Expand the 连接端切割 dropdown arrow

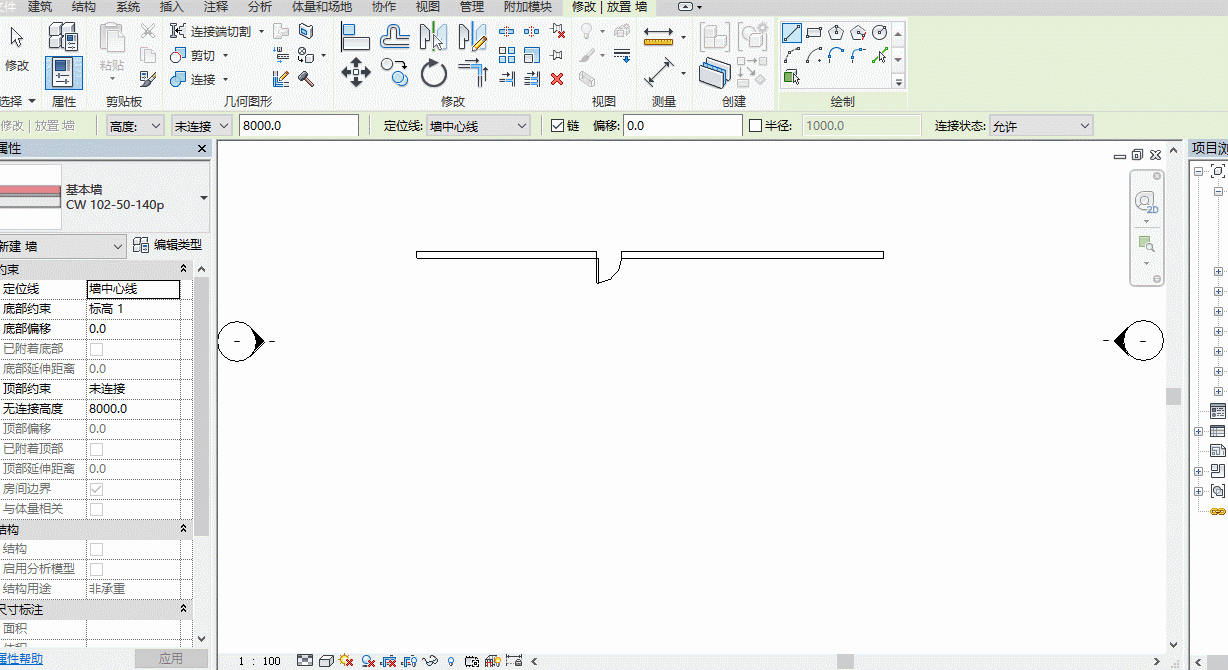(262, 32)
